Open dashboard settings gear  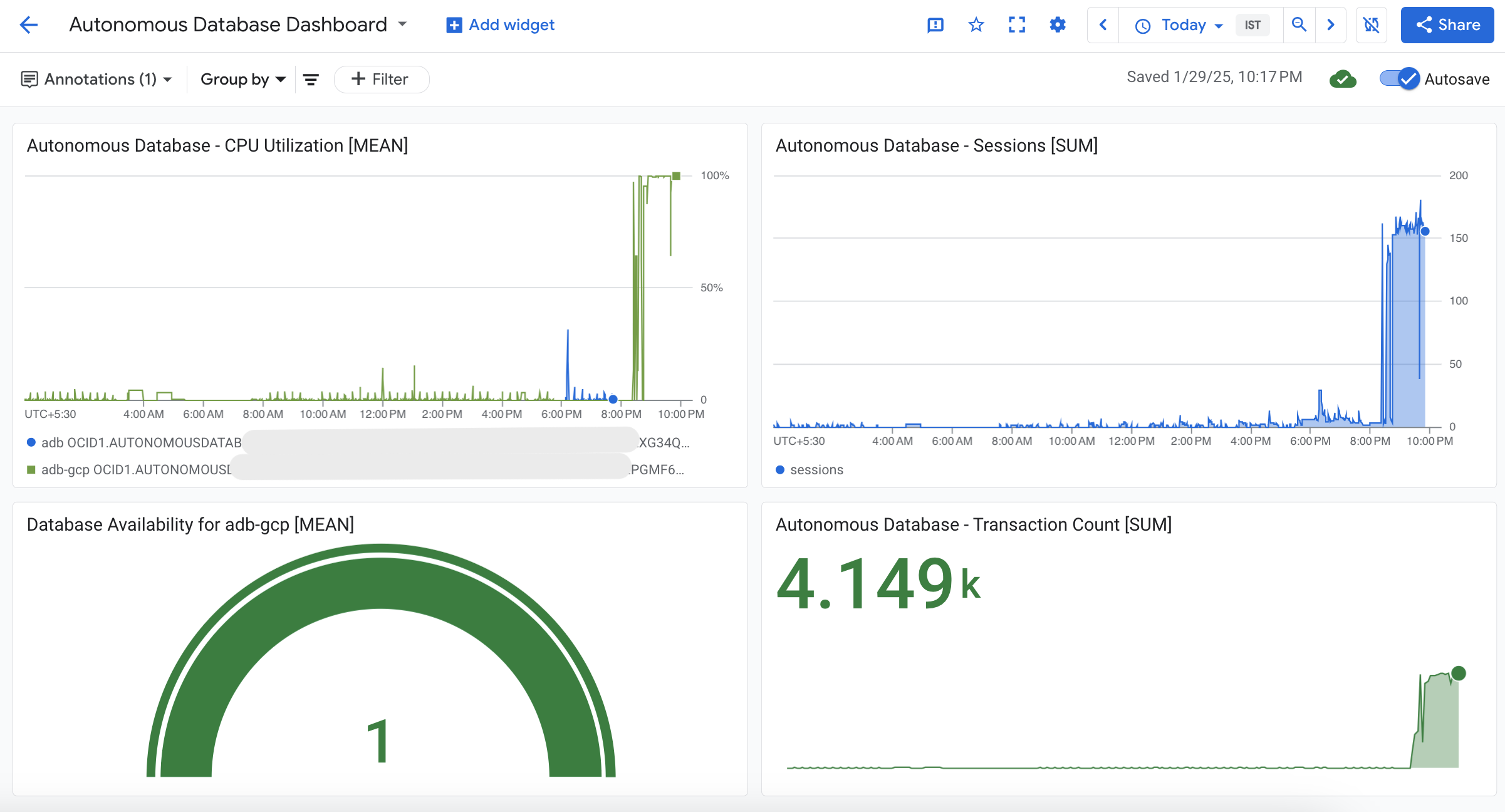pos(1058,25)
